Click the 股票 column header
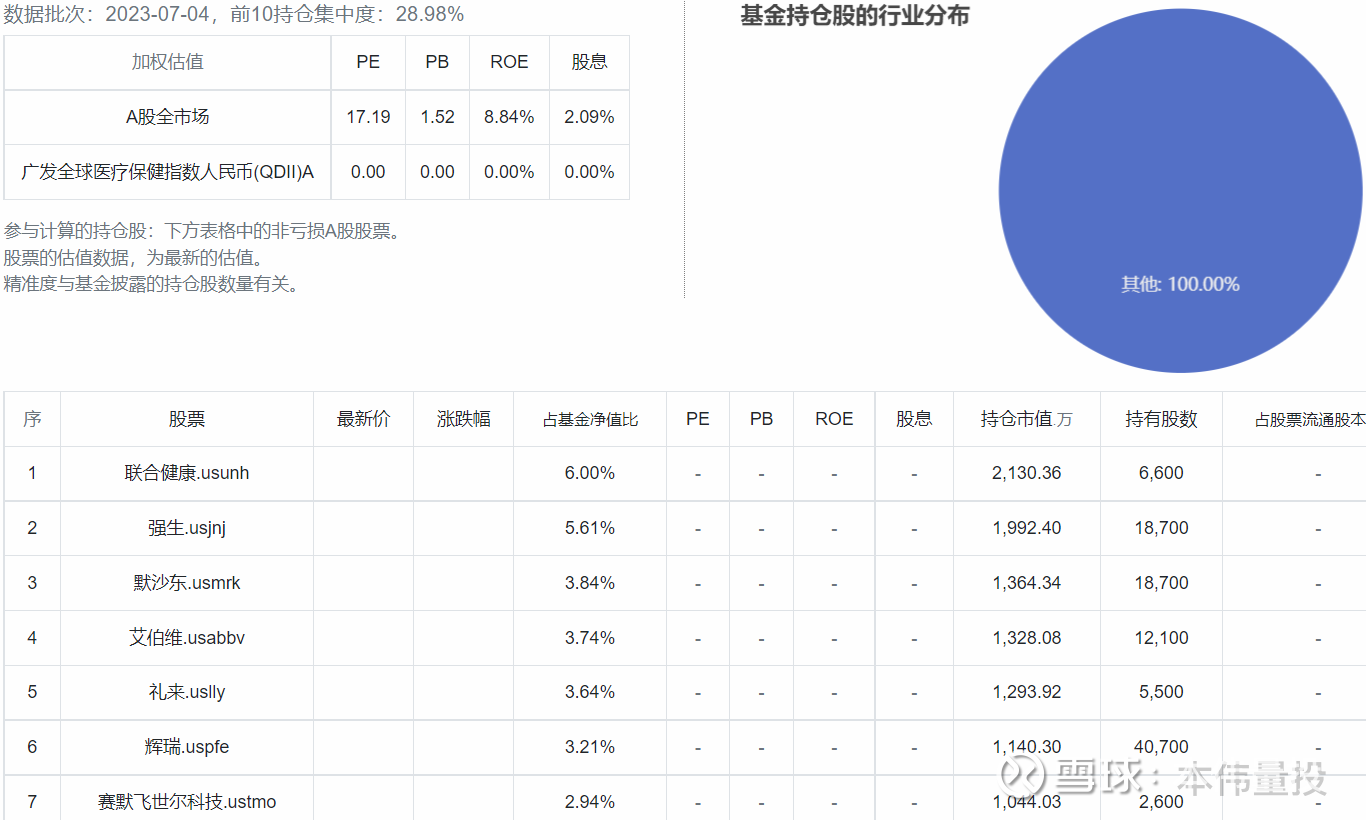The width and height of the screenshot is (1366, 820). tap(187, 419)
